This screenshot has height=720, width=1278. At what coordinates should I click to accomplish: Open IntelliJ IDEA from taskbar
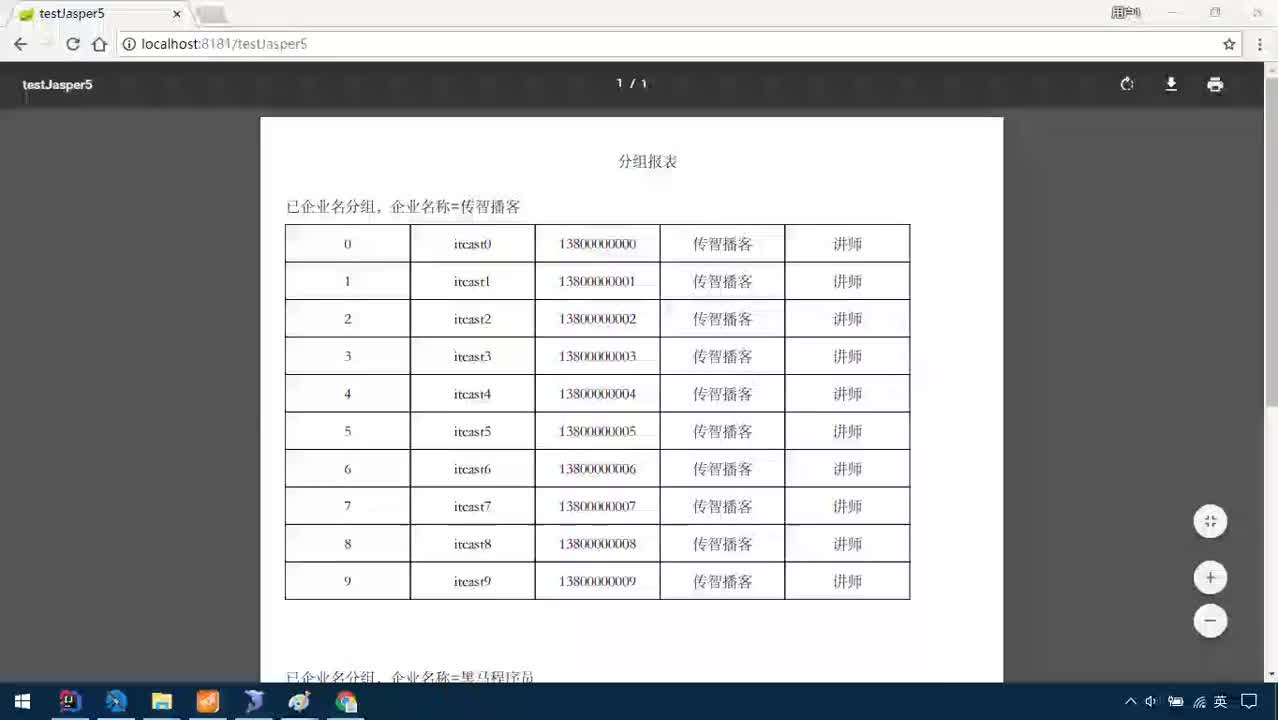click(x=69, y=702)
